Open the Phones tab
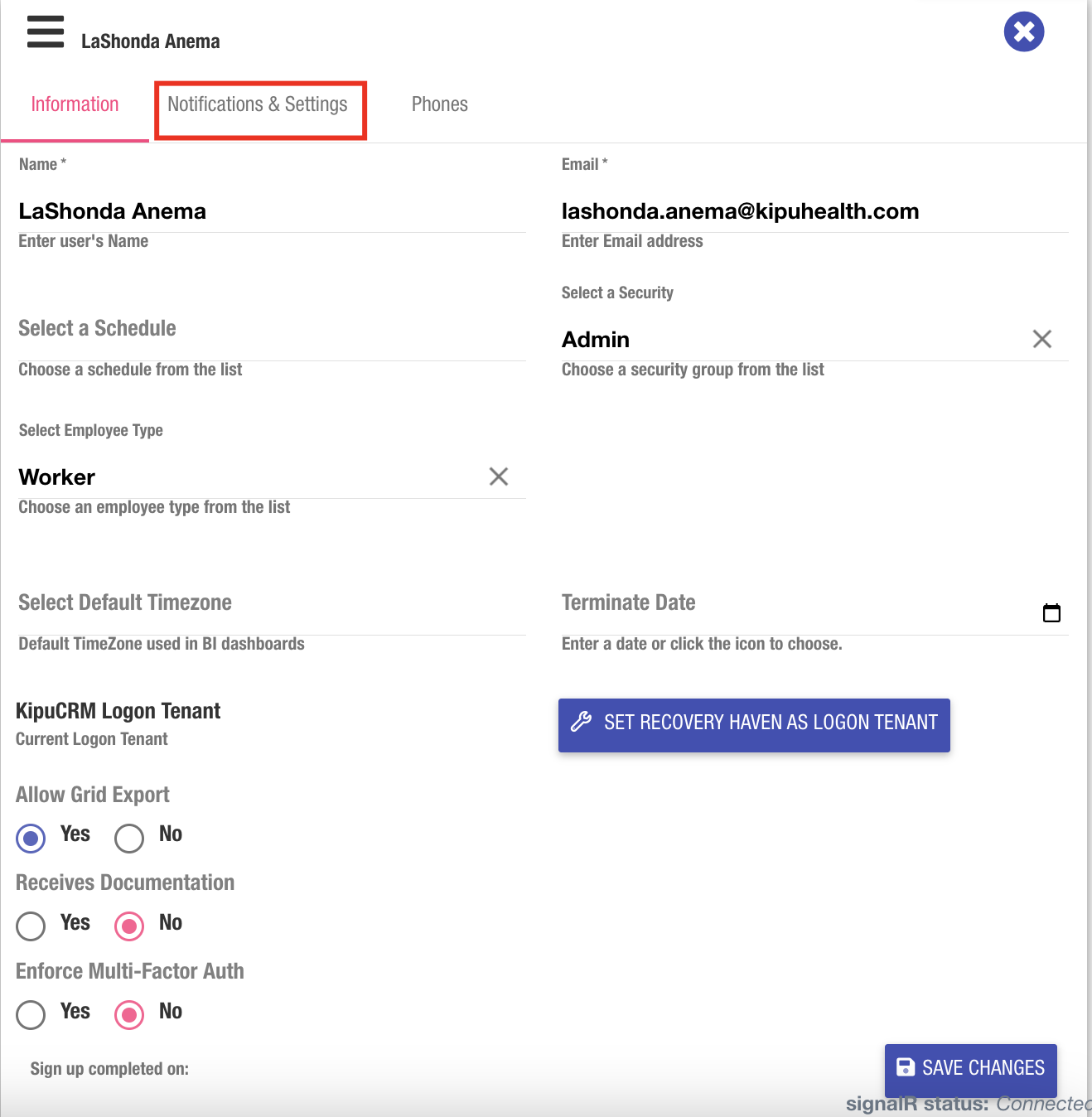1092x1117 pixels. coord(439,104)
